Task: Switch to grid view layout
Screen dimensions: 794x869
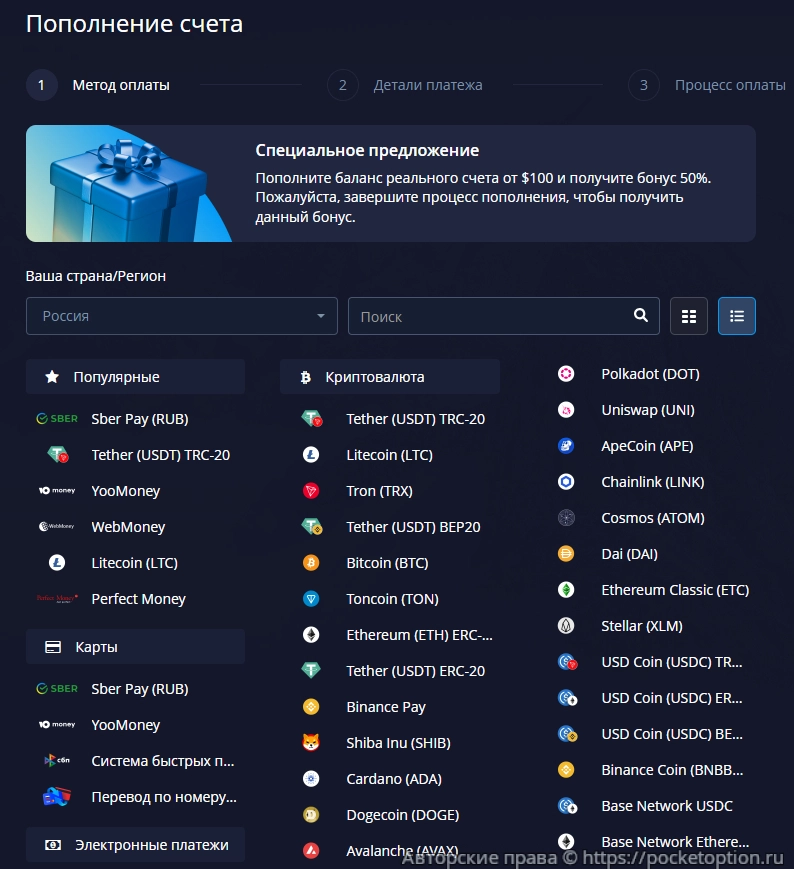Action: pos(689,316)
